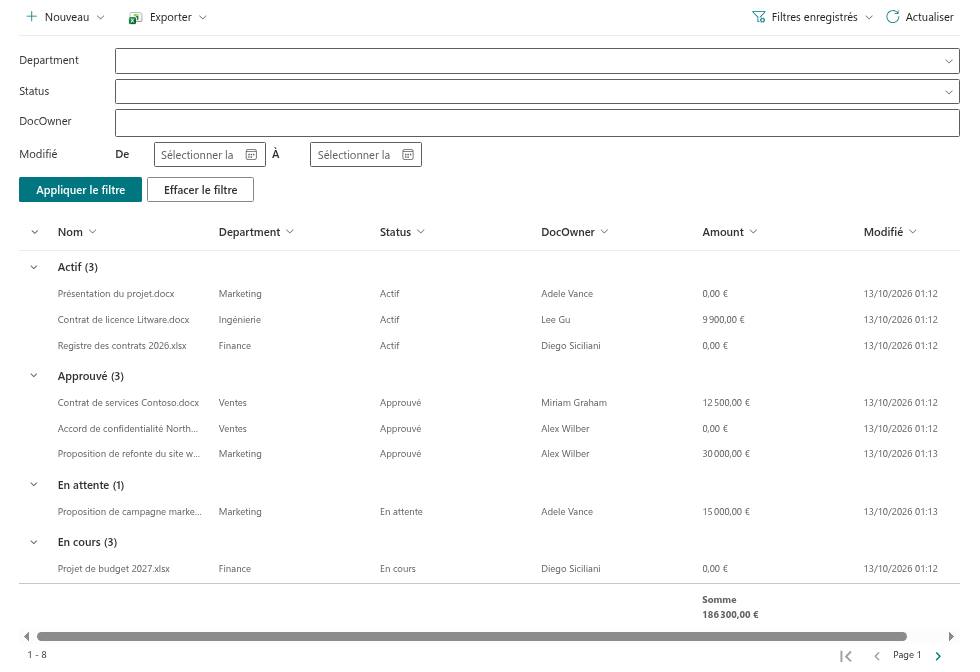This screenshot has height=672, width=980.
Task: Click the left arrow of the horizontal scrollbar
Action: [26, 636]
